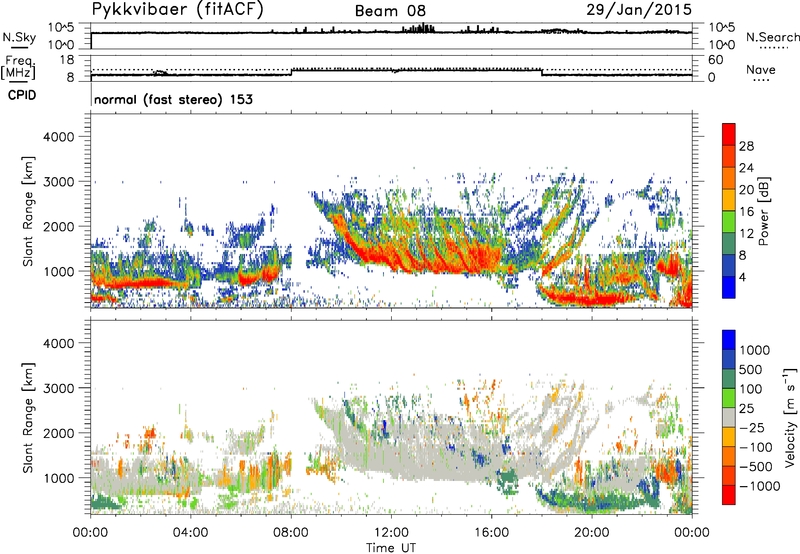Click the velocity panel's "Slant Range [km]" label
Image resolution: width=800 pixels, height=554 pixels.
(28, 418)
